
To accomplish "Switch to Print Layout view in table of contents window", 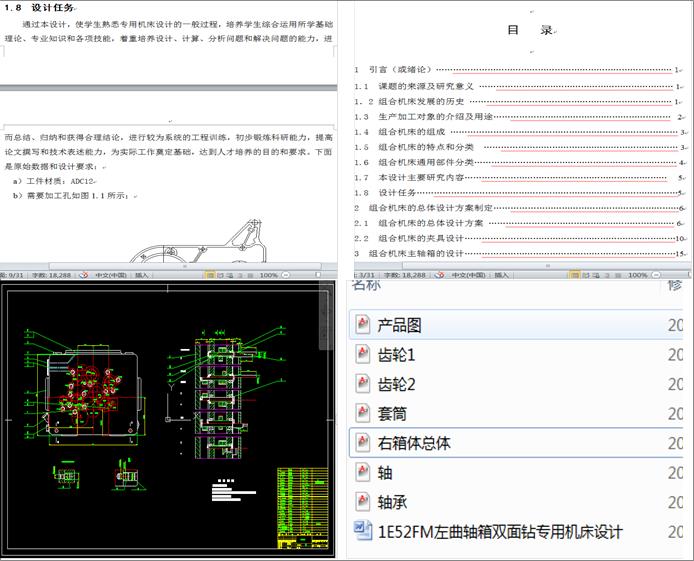I will pyautogui.click(x=574, y=275).
